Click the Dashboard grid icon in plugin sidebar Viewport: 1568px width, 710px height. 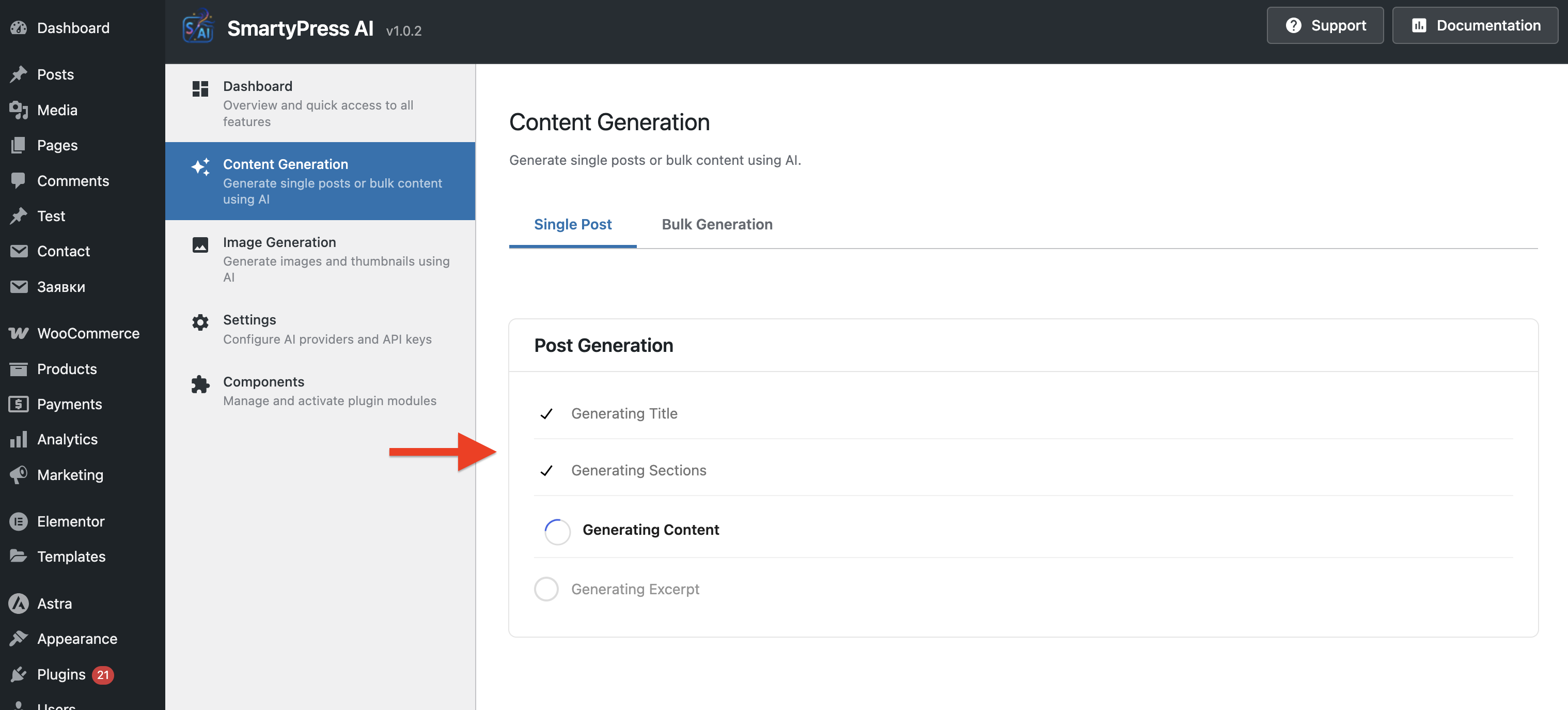200,89
